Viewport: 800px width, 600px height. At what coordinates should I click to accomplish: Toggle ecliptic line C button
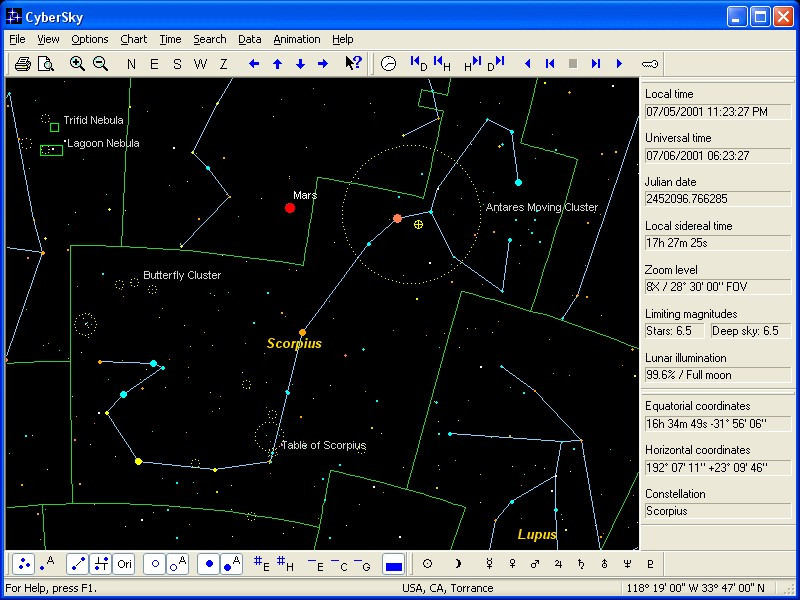[339, 564]
